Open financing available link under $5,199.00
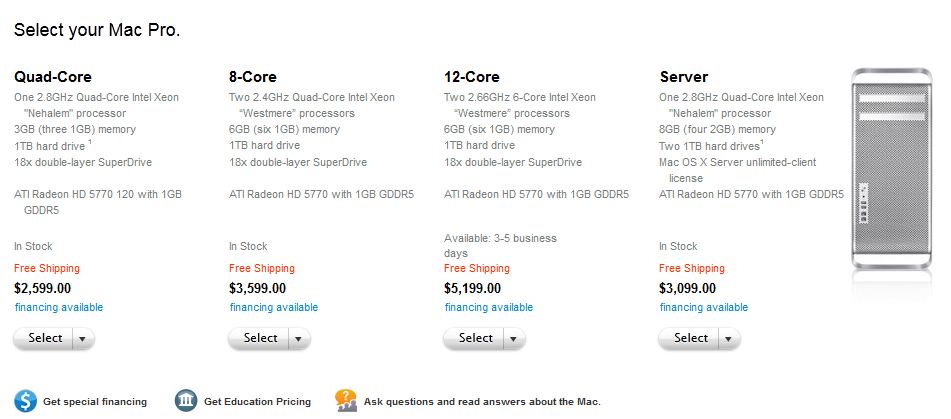The width and height of the screenshot is (951, 419). (489, 307)
